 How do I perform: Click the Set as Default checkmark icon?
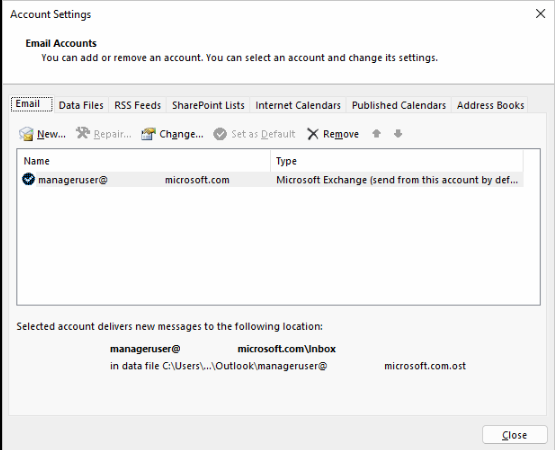[220, 134]
